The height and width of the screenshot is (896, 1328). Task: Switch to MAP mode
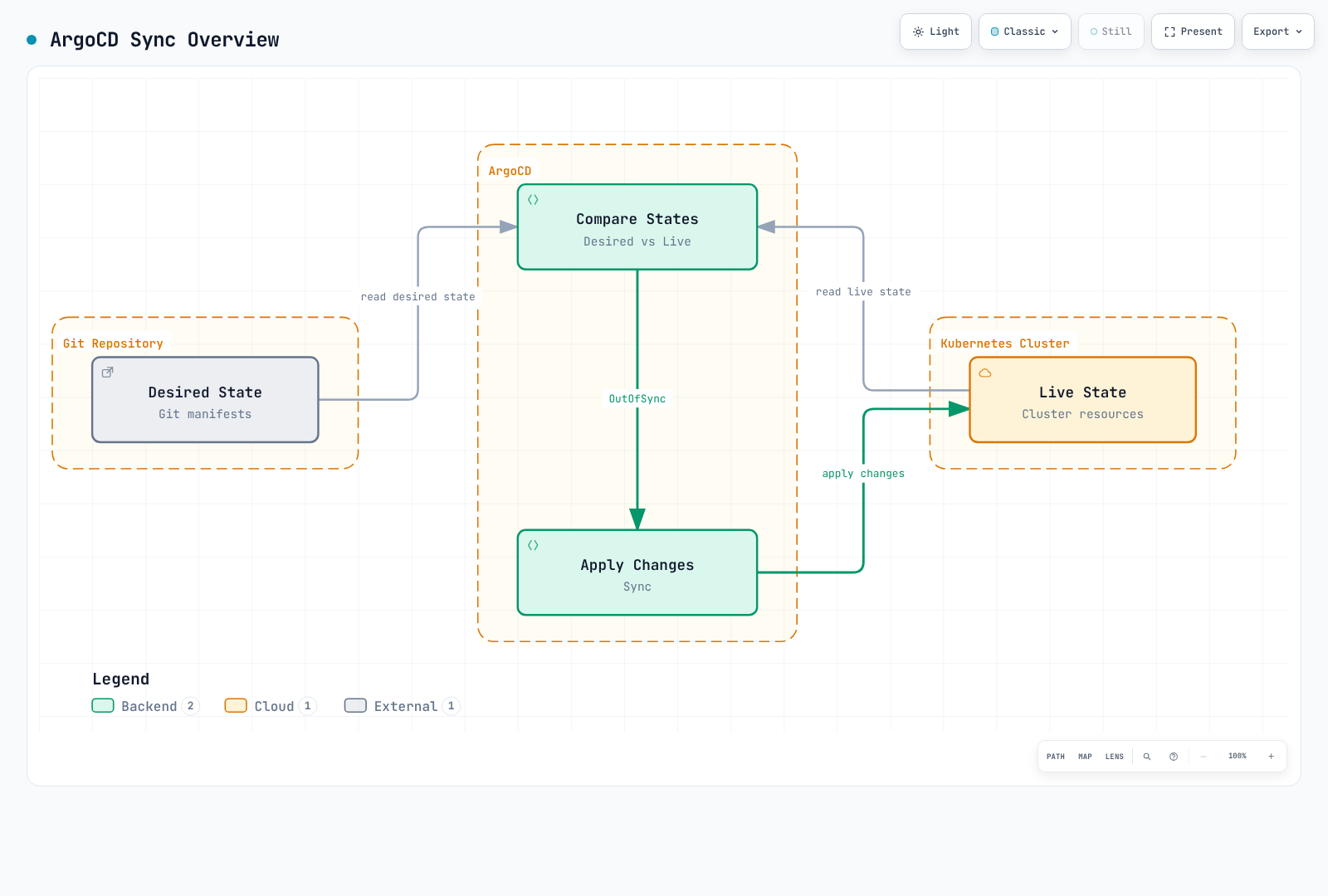[1085, 757]
